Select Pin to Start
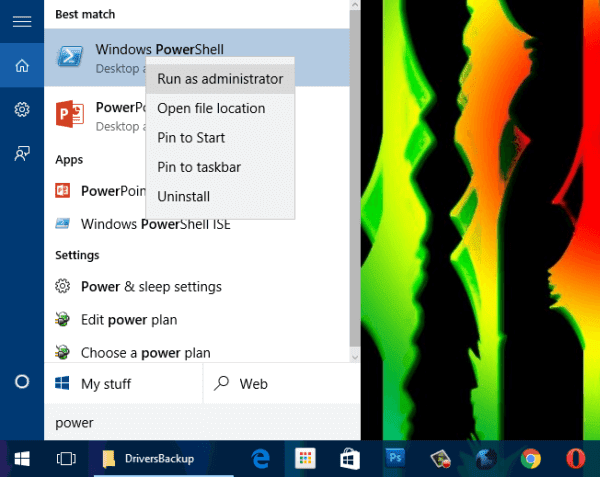The height and width of the screenshot is (477, 600). click(x=220, y=138)
